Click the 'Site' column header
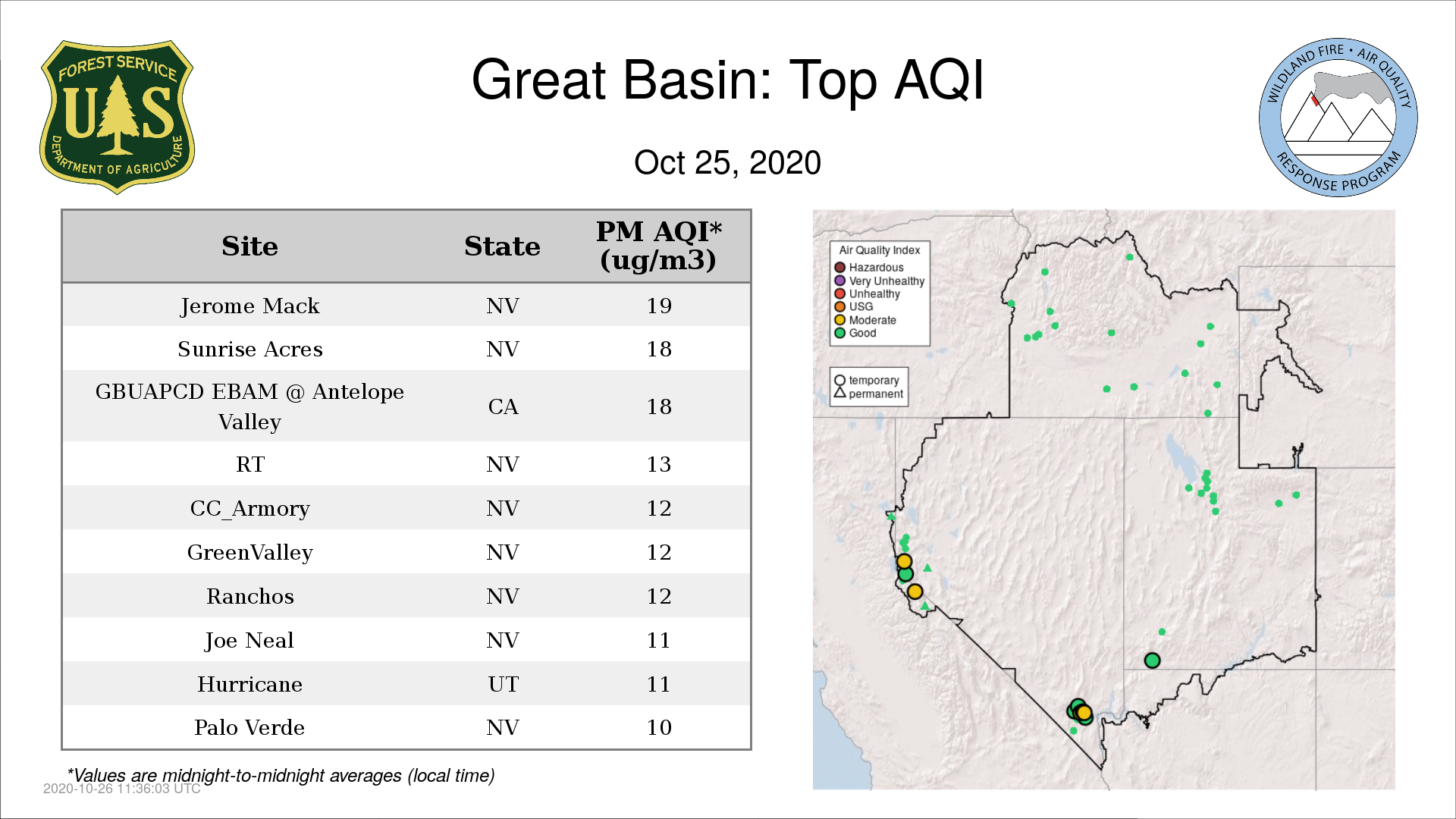Screen dimensions: 1456x819 click(x=249, y=246)
